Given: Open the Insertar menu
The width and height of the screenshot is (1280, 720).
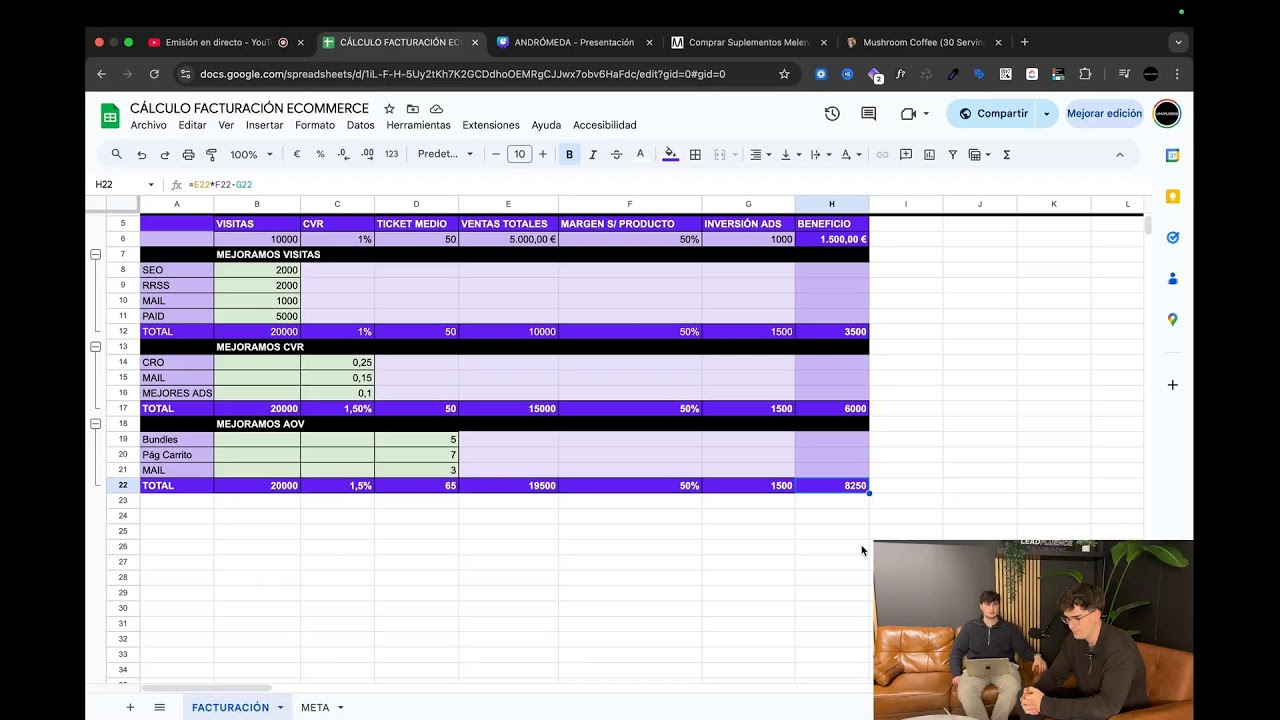Looking at the screenshot, I should point(265,125).
